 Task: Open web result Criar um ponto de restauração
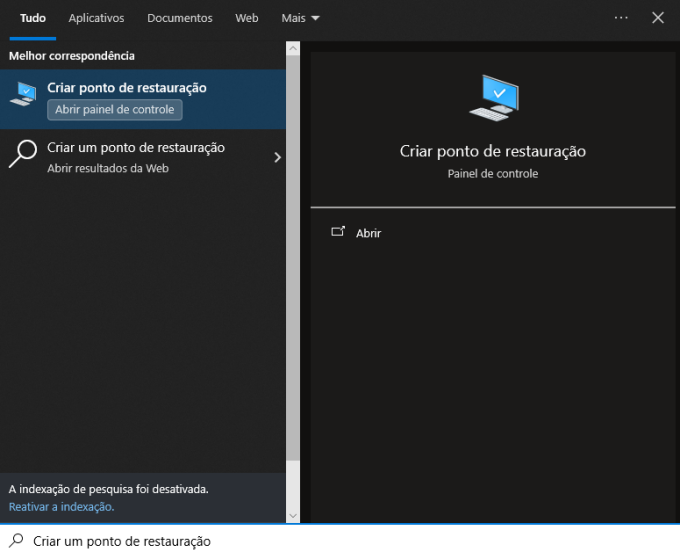coord(143,157)
